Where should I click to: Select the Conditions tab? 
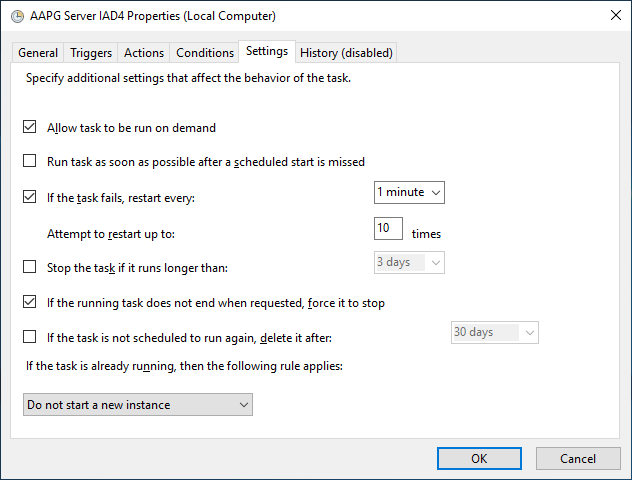pyautogui.click(x=205, y=53)
